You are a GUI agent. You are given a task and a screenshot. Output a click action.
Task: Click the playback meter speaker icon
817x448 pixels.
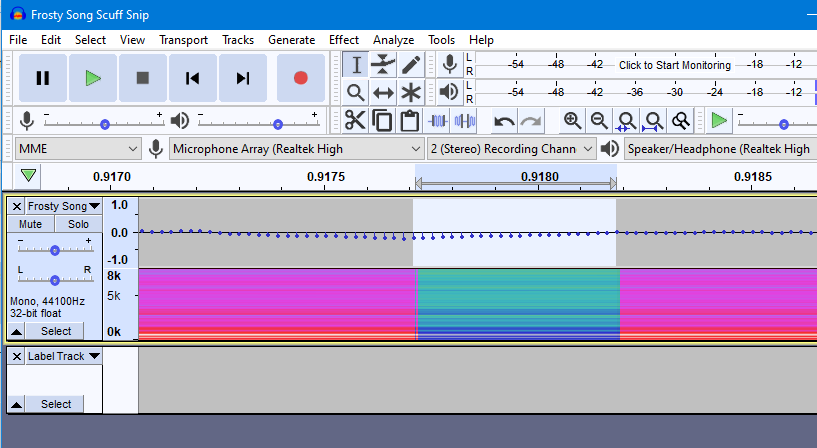coord(450,92)
